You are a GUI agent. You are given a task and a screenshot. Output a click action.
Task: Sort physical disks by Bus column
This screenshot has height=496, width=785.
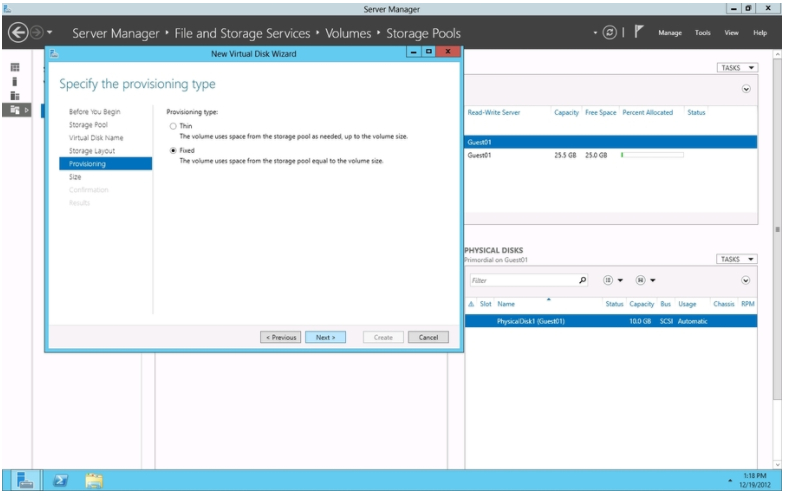point(665,304)
